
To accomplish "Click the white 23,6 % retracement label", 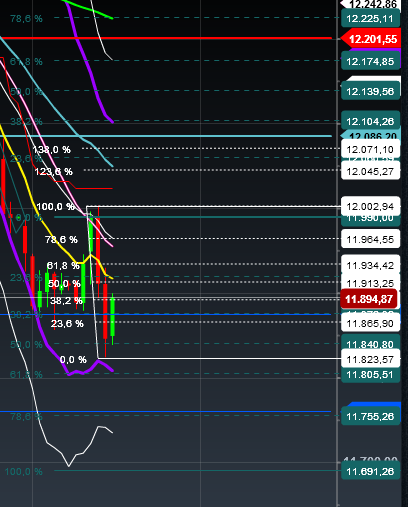I will (67, 324).
